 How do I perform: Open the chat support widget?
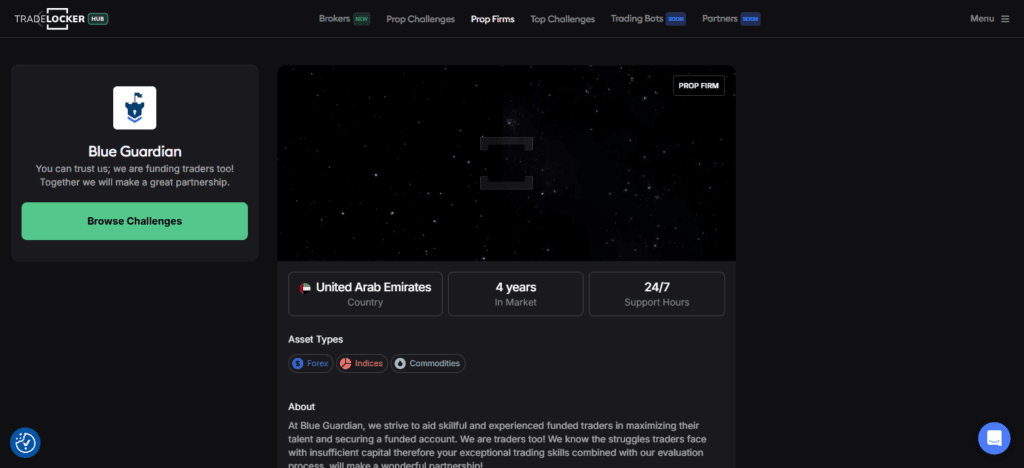pos(994,438)
